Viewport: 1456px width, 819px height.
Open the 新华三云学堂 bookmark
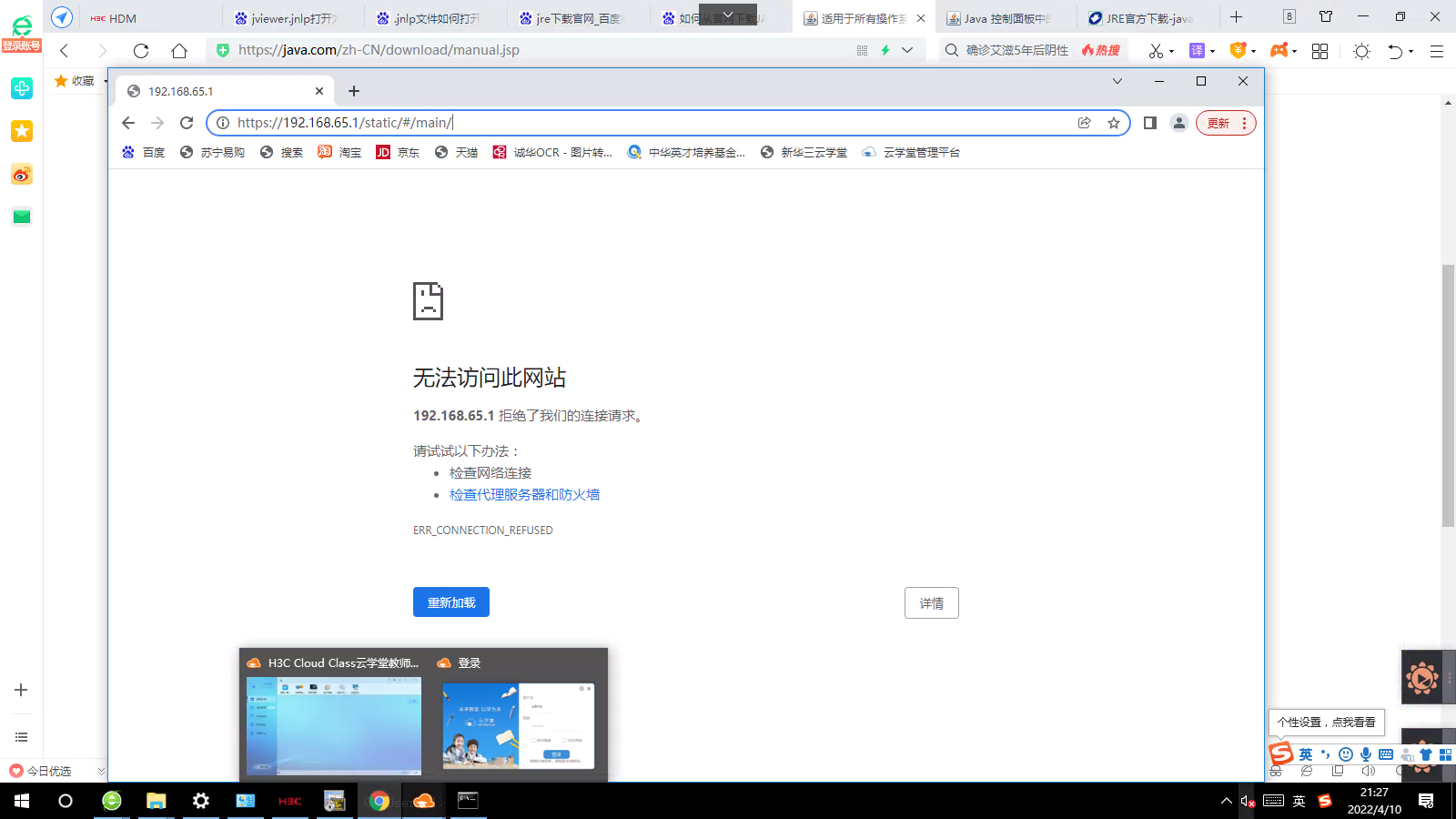[804, 152]
